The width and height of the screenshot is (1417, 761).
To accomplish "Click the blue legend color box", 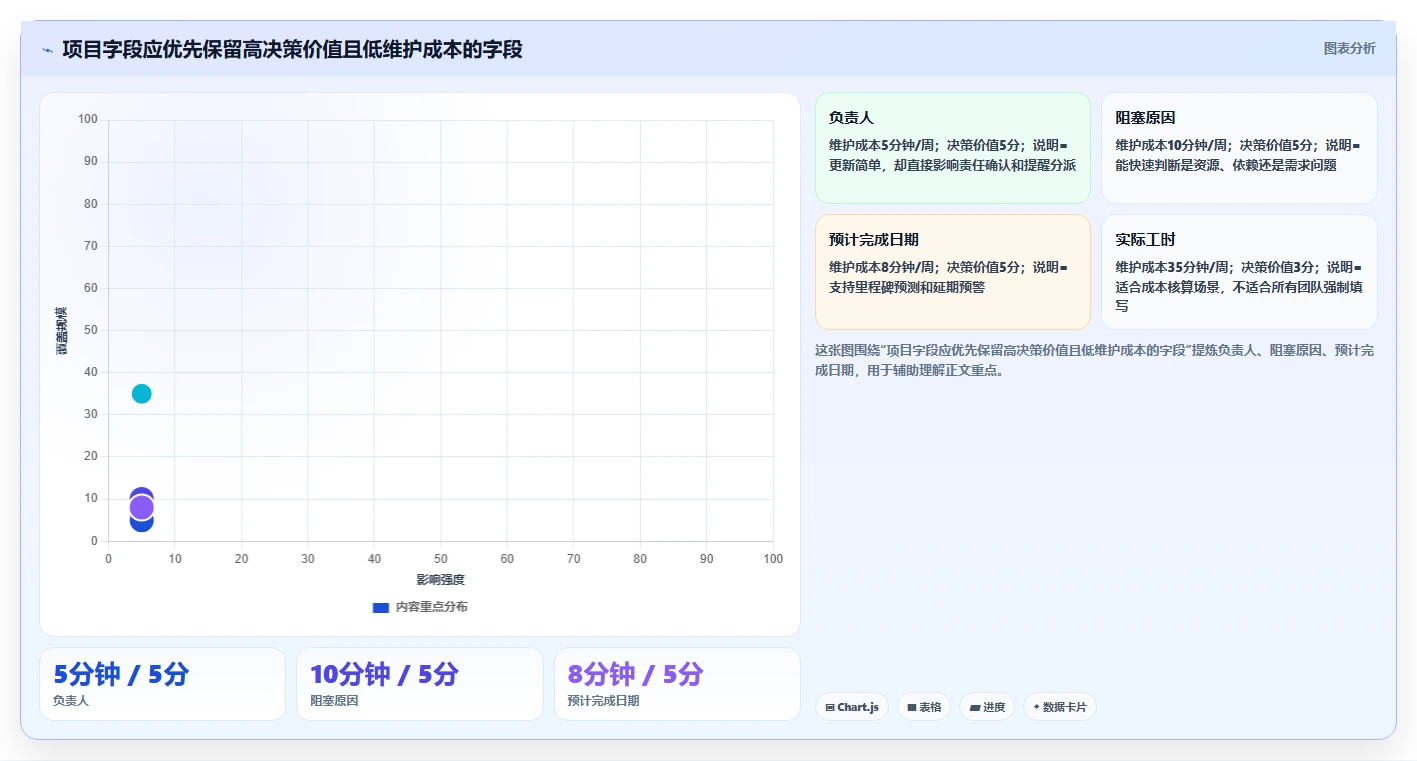I will point(380,607).
